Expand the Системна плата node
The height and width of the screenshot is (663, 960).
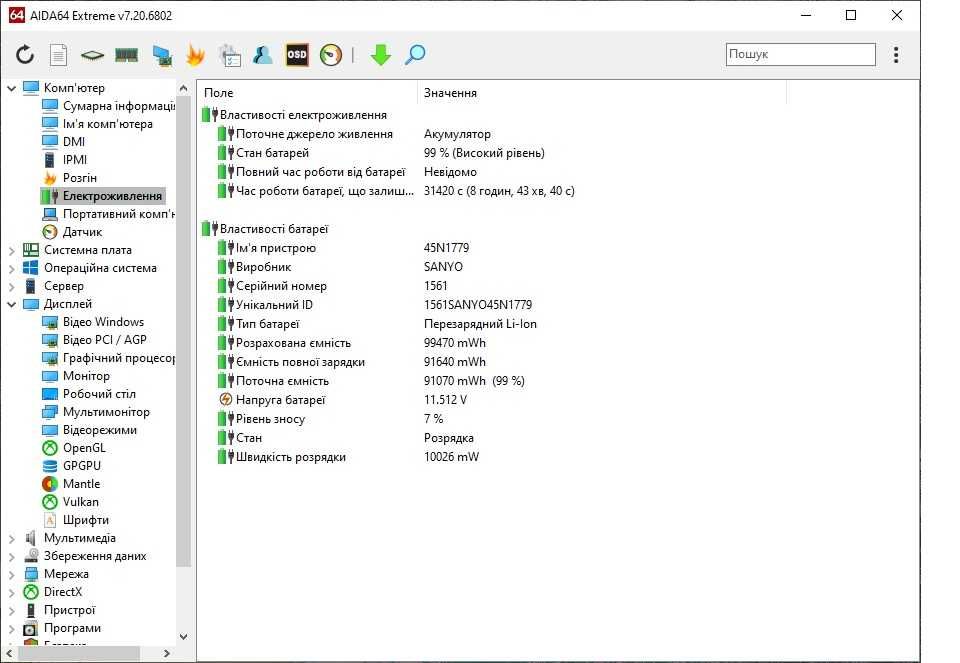(x=12, y=250)
